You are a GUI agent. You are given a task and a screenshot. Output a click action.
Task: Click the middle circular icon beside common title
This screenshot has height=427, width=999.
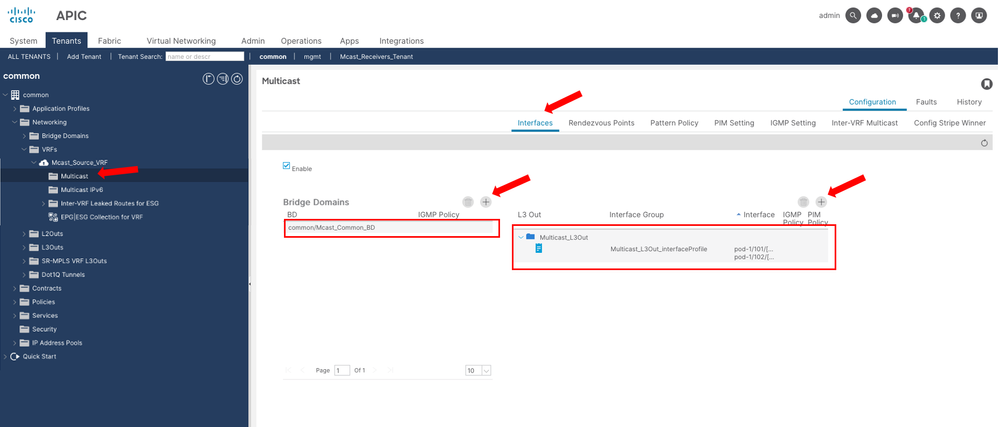[x=222, y=79]
